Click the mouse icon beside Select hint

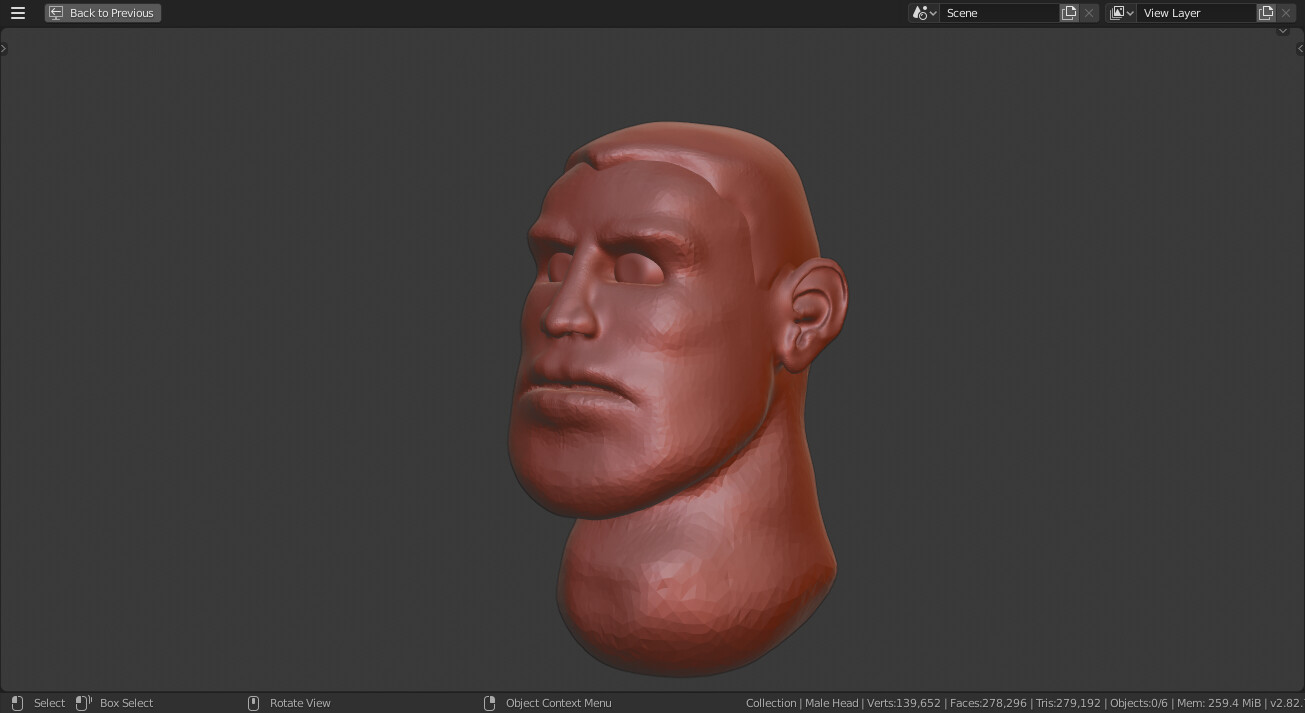coord(17,703)
